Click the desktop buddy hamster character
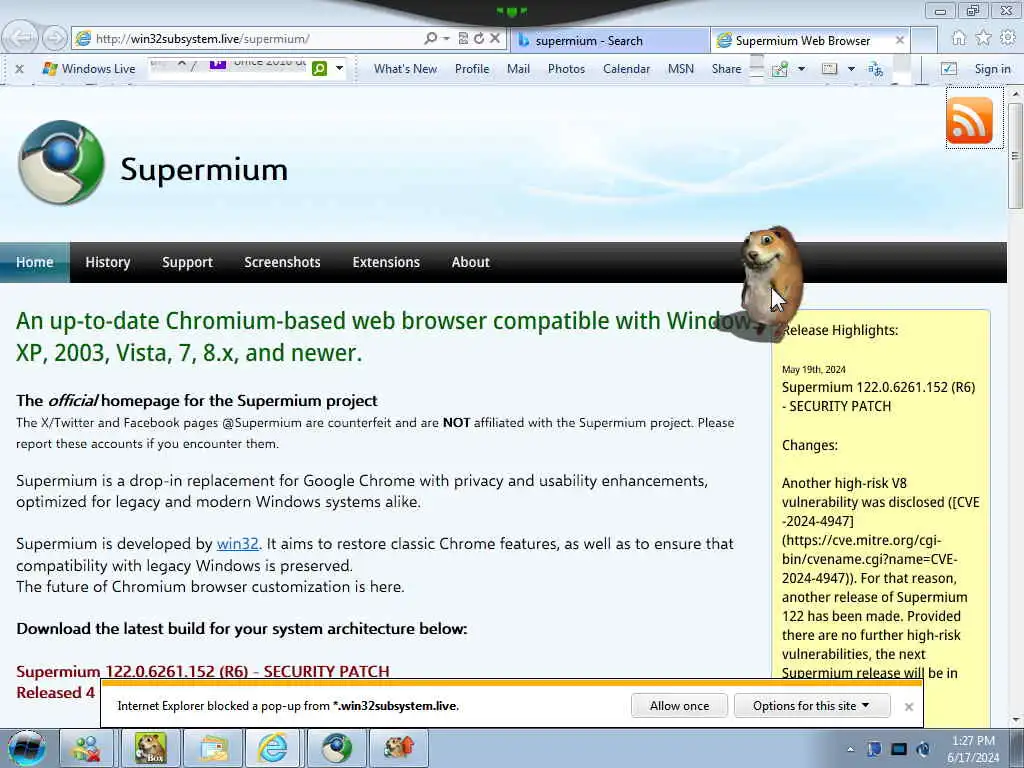Image resolution: width=1024 pixels, height=768 pixels. (771, 281)
